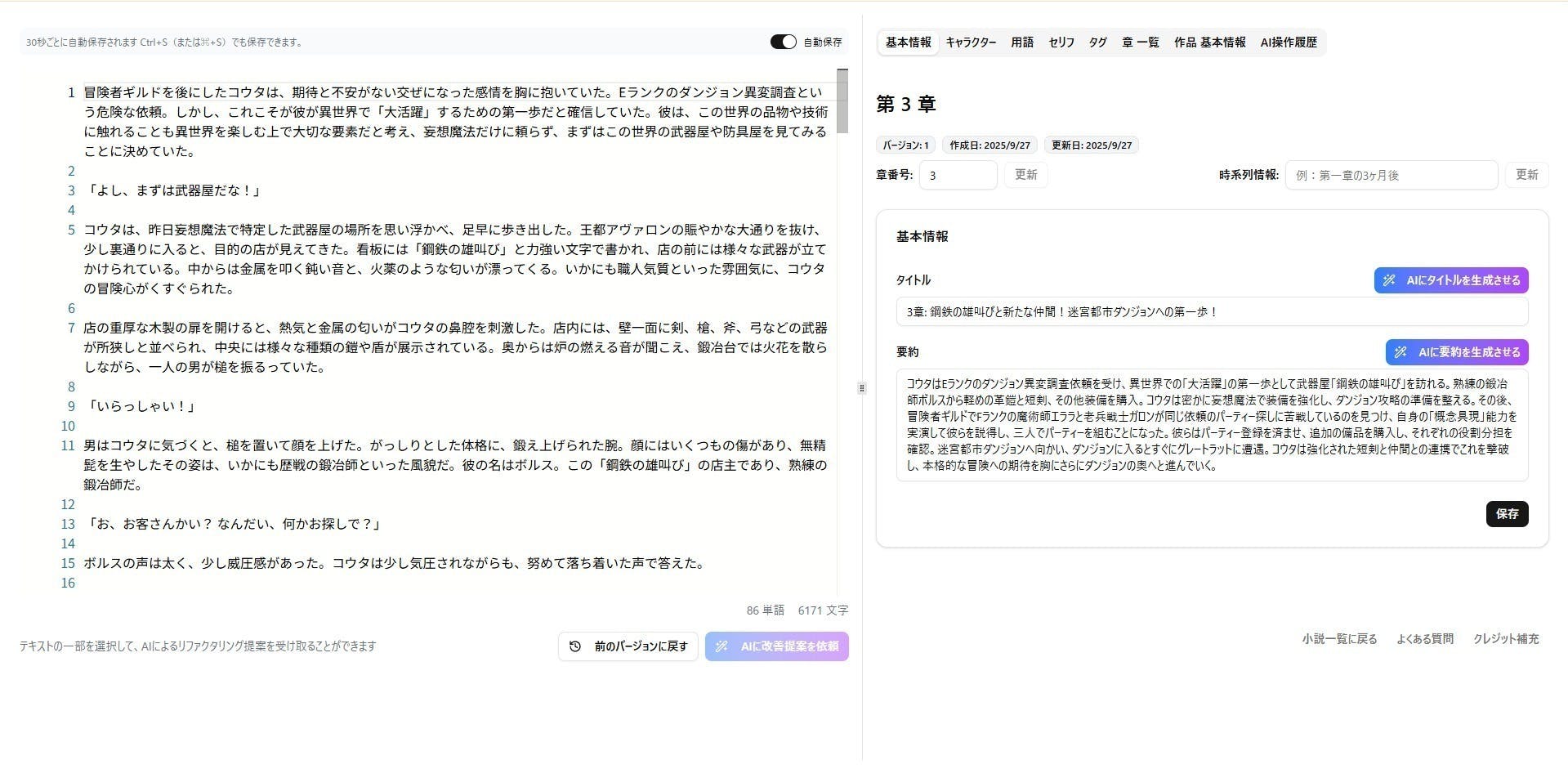Click the magic wand icon on AIに要約を生成させる

[x=1403, y=351]
